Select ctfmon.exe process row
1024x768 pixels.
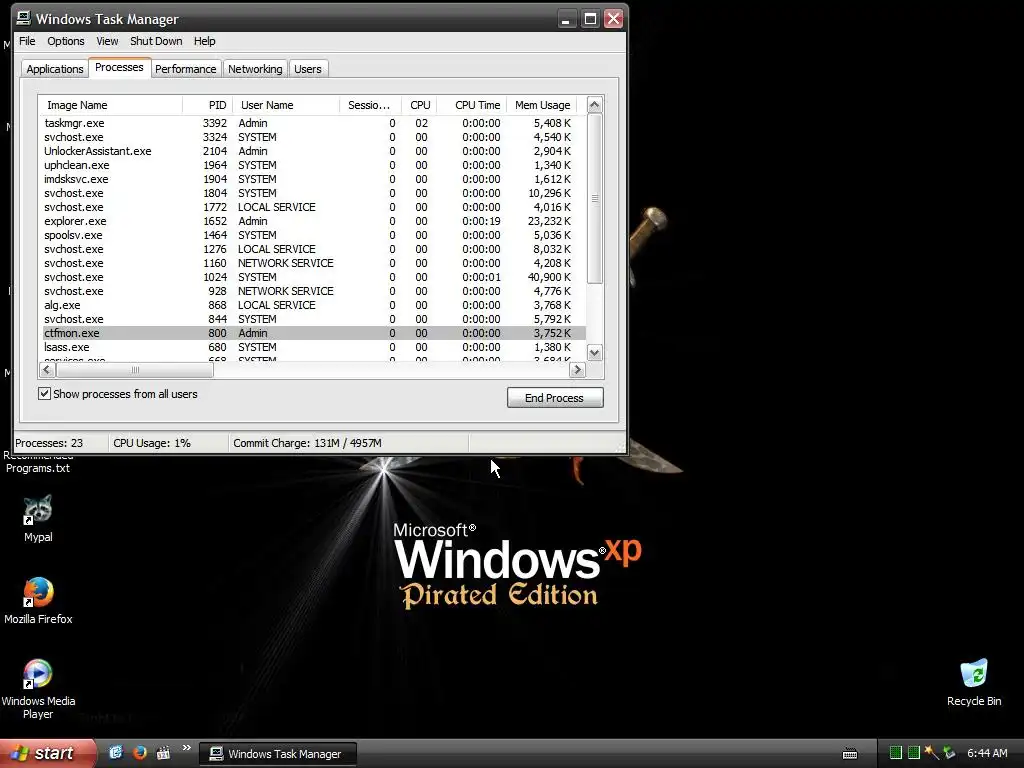312,333
